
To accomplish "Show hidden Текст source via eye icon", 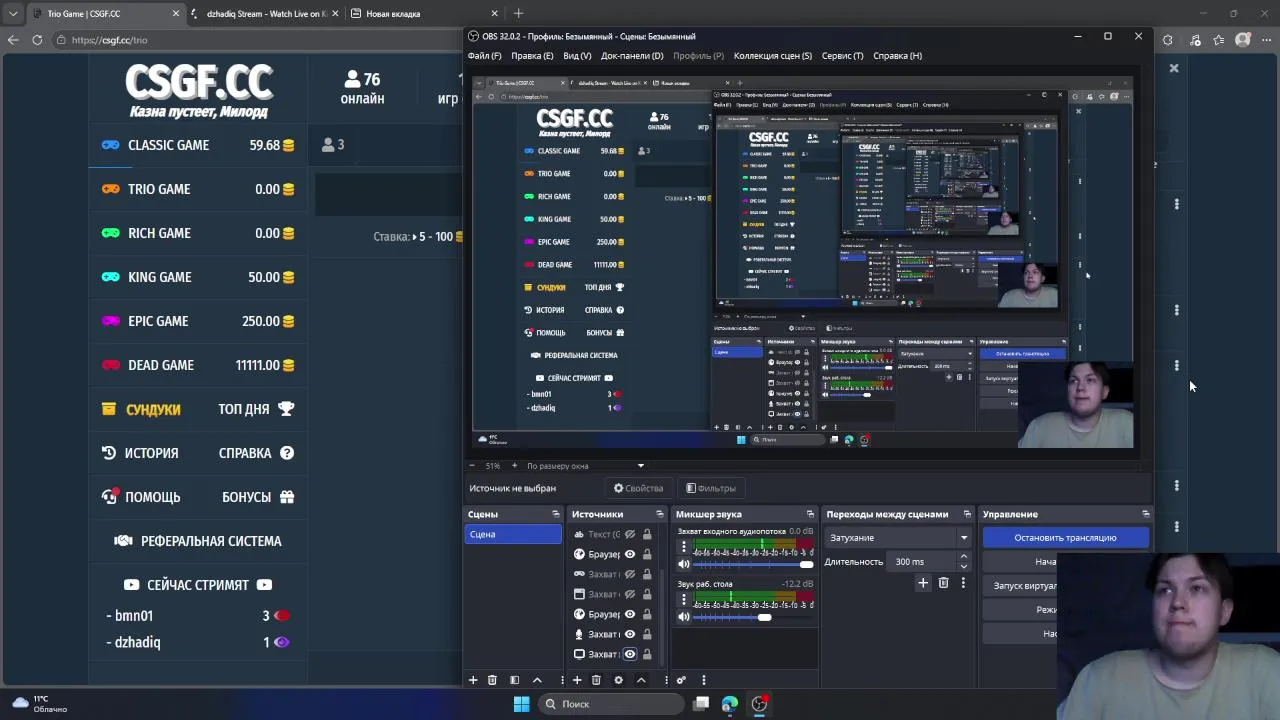I will [629, 534].
